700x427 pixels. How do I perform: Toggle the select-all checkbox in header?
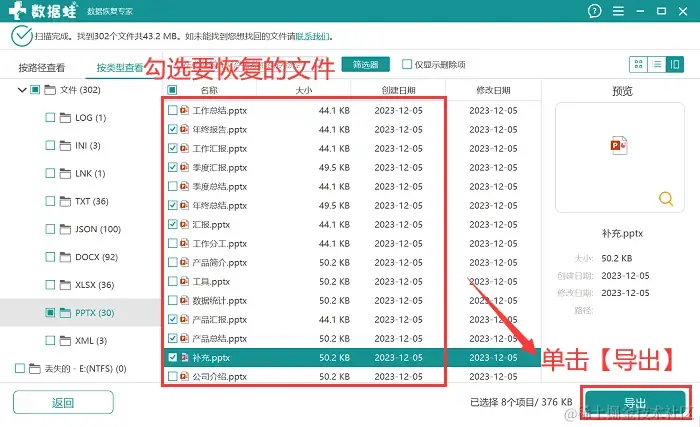(x=172, y=90)
